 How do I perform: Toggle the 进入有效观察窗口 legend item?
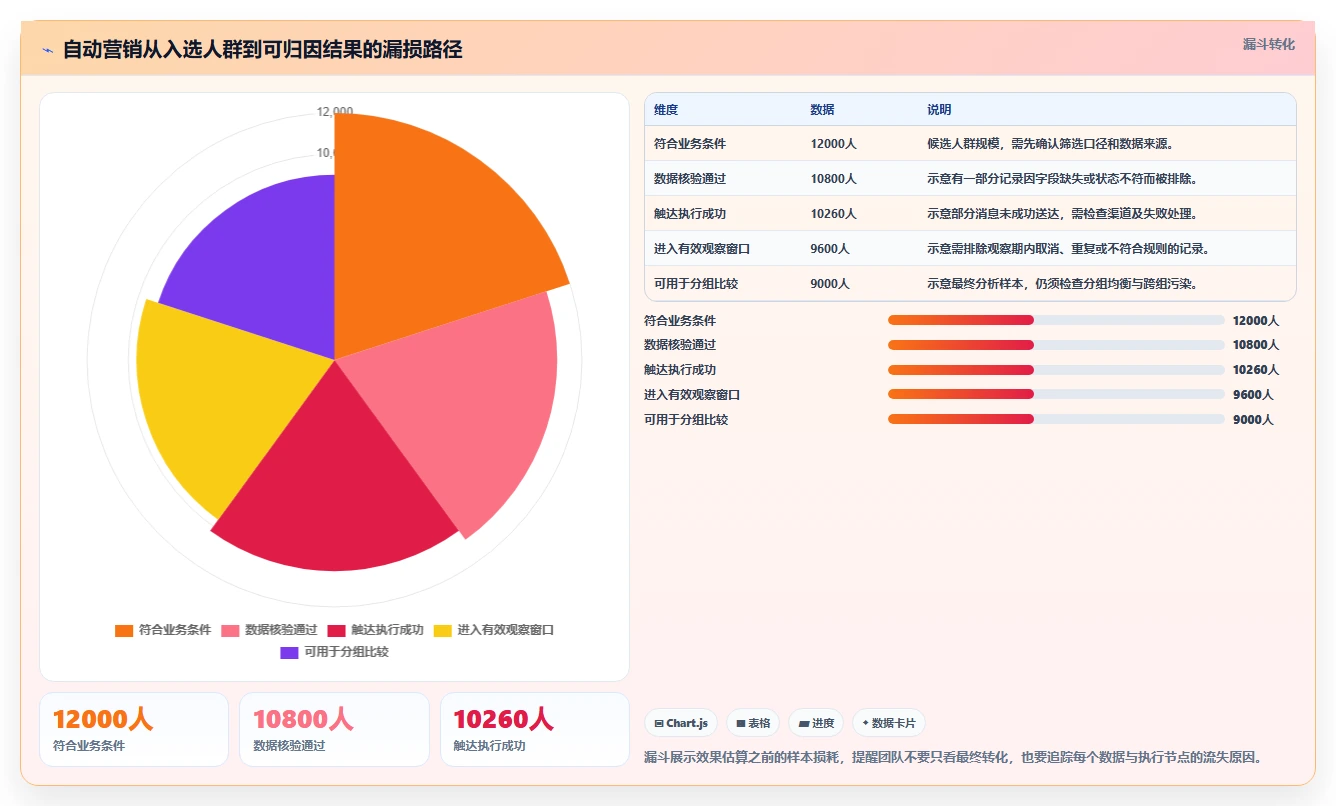click(x=493, y=630)
